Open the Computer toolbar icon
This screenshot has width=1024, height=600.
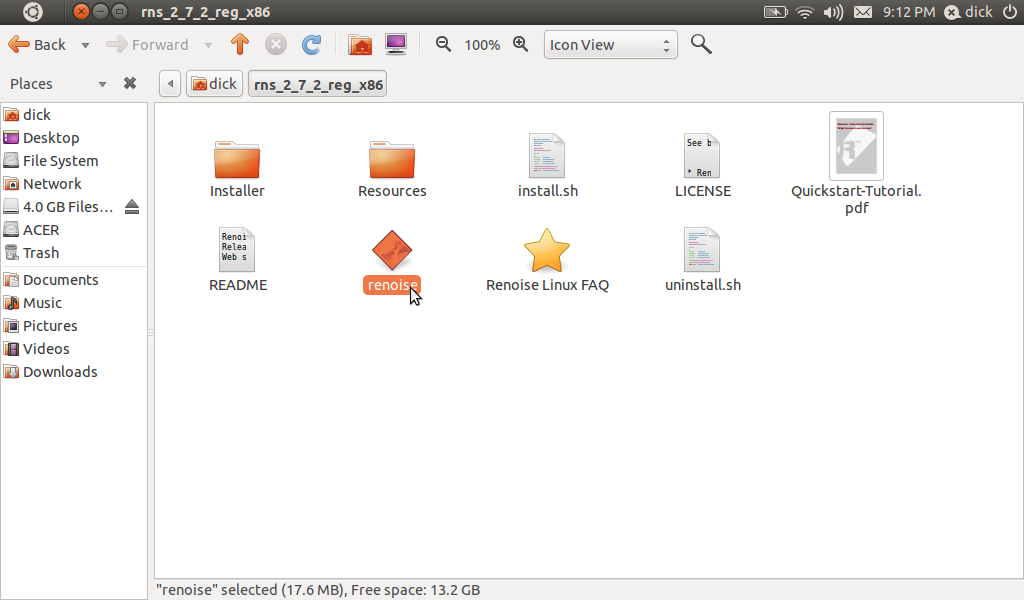pyautogui.click(x=396, y=44)
